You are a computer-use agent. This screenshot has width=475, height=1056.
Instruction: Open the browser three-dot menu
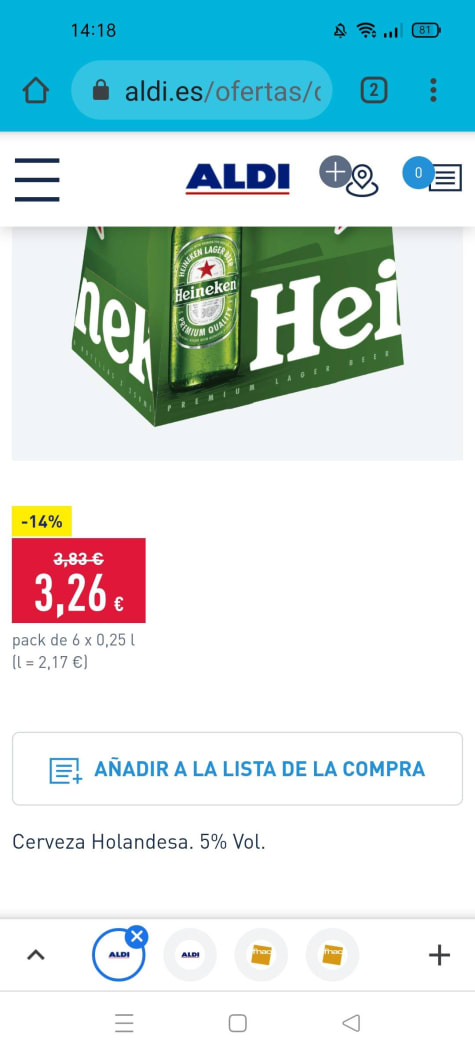[433, 90]
